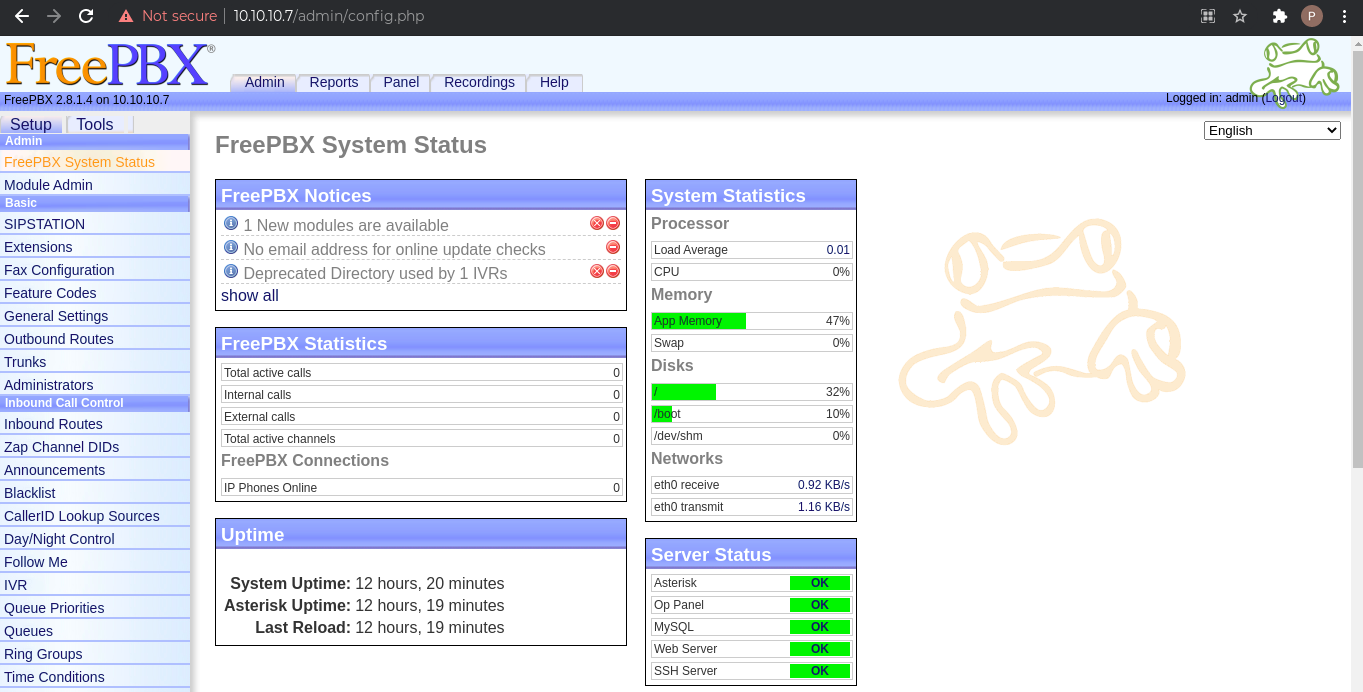Viewport: 1363px width, 692px height.
Task: Click the MySQL OK status indicator
Action: [820, 627]
